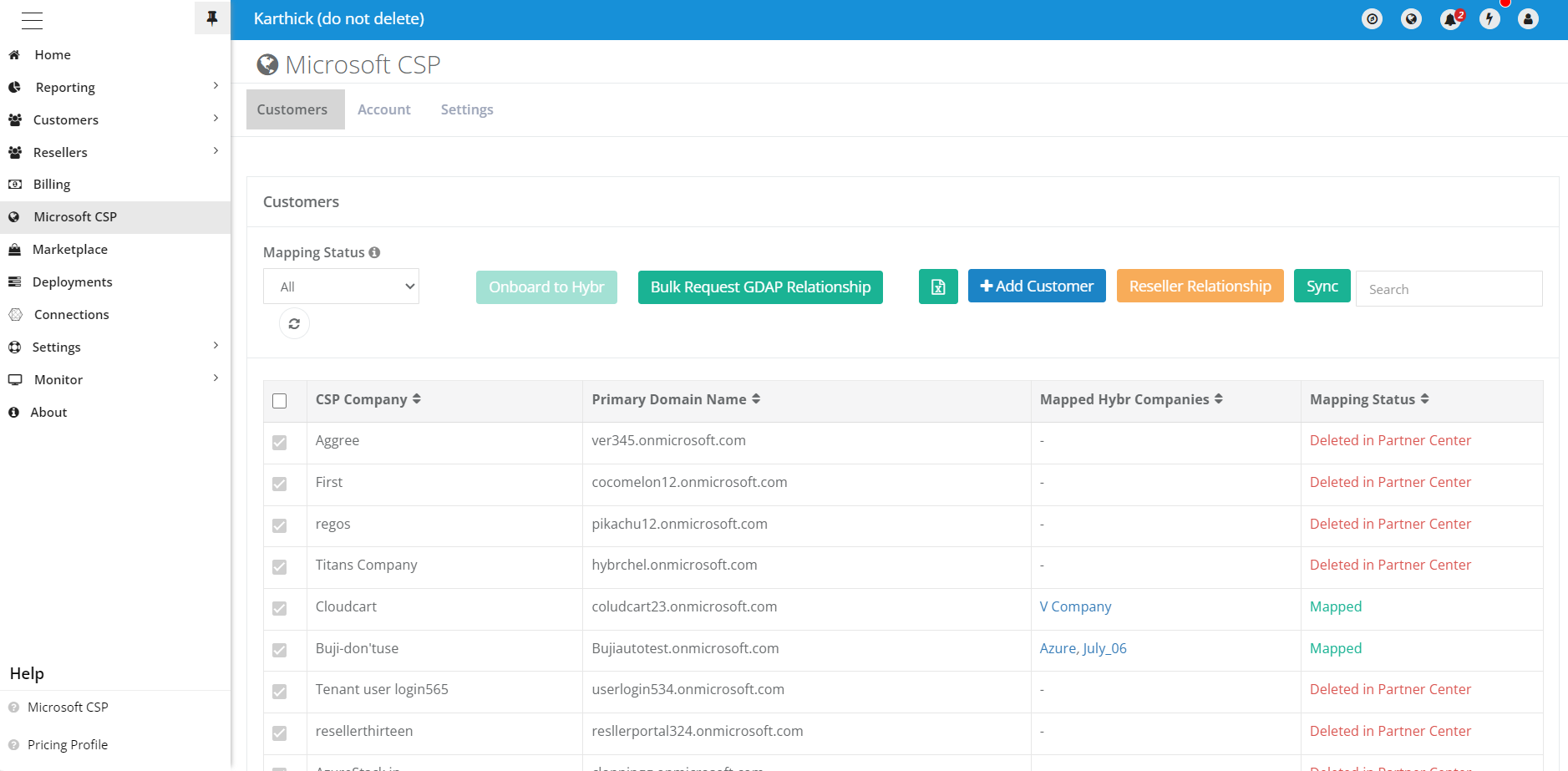Toggle the select-all checkbox in table header
The image size is (1568, 771).
click(x=280, y=401)
